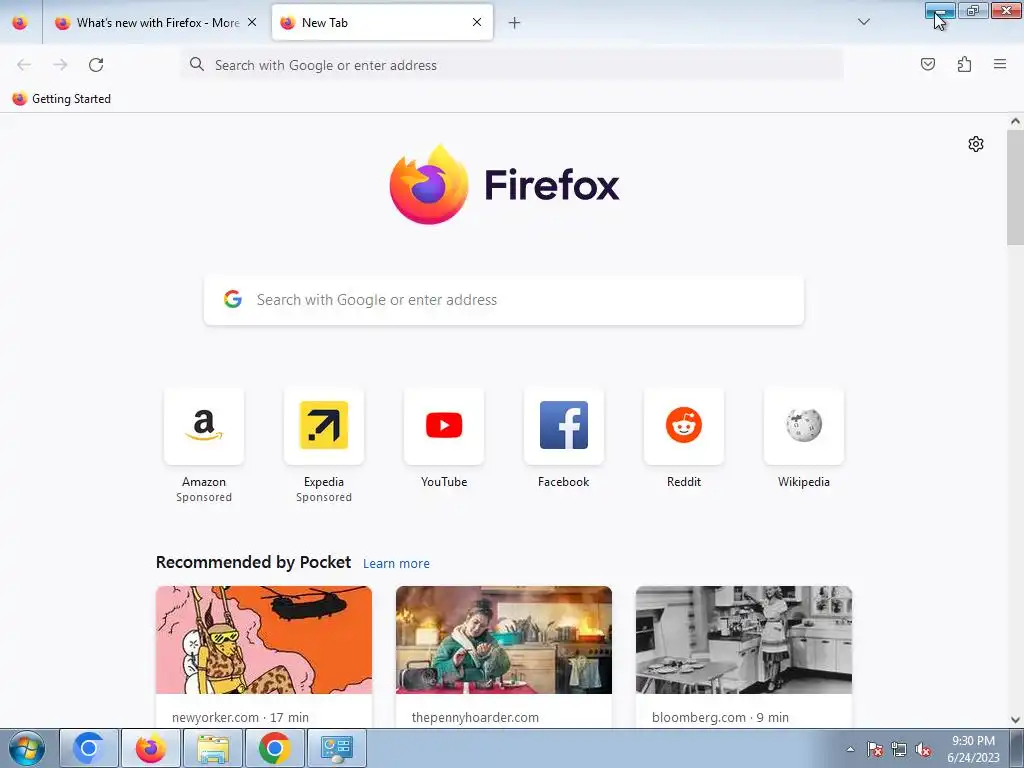Open the newyorker.com Pocket story thumbnail
The image size is (1024, 768).
[264, 640]
